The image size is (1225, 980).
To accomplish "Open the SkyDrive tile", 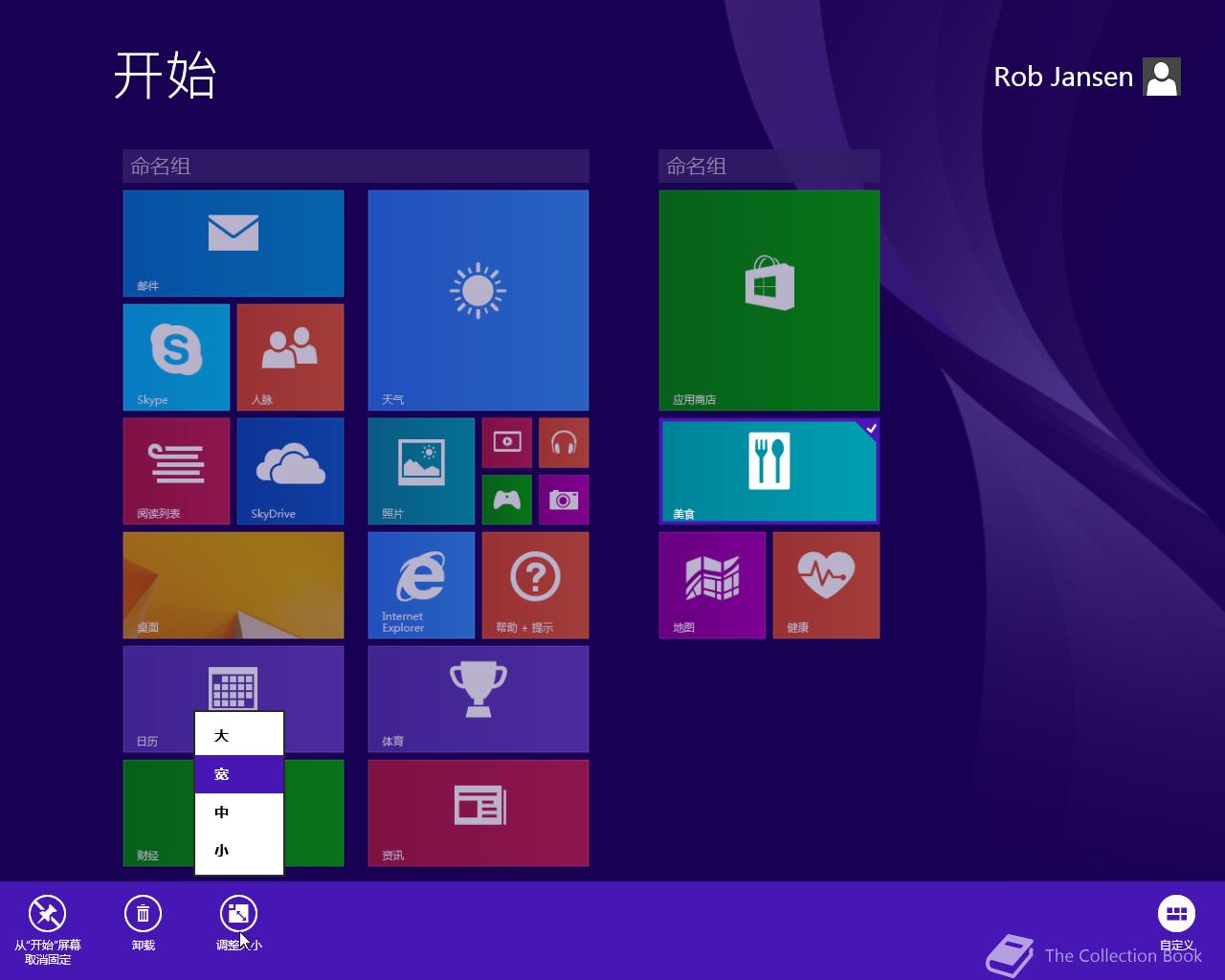I will (x=290, y=471).
